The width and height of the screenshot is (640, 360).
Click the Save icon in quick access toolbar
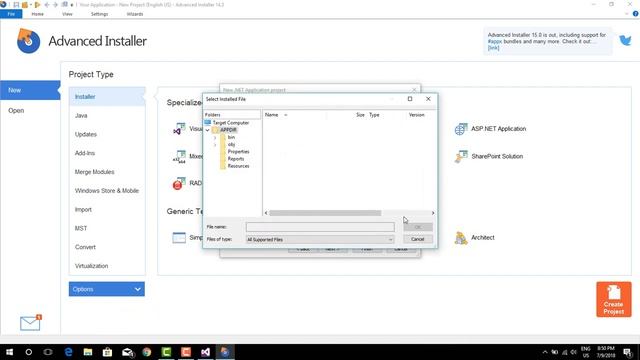click(16, 5)
